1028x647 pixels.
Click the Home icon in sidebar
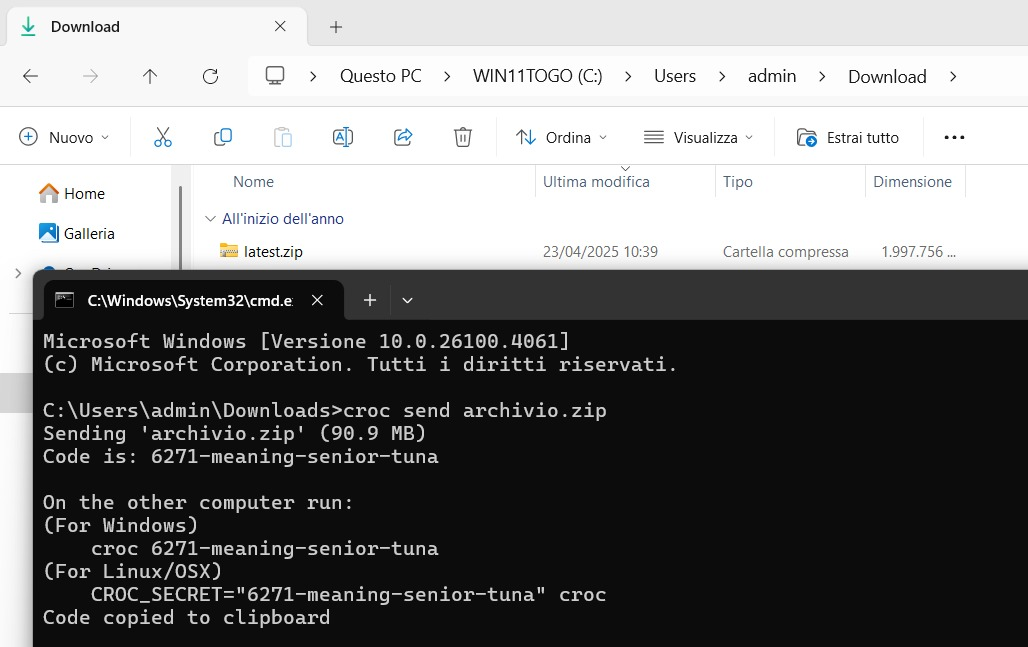(49, 193)
